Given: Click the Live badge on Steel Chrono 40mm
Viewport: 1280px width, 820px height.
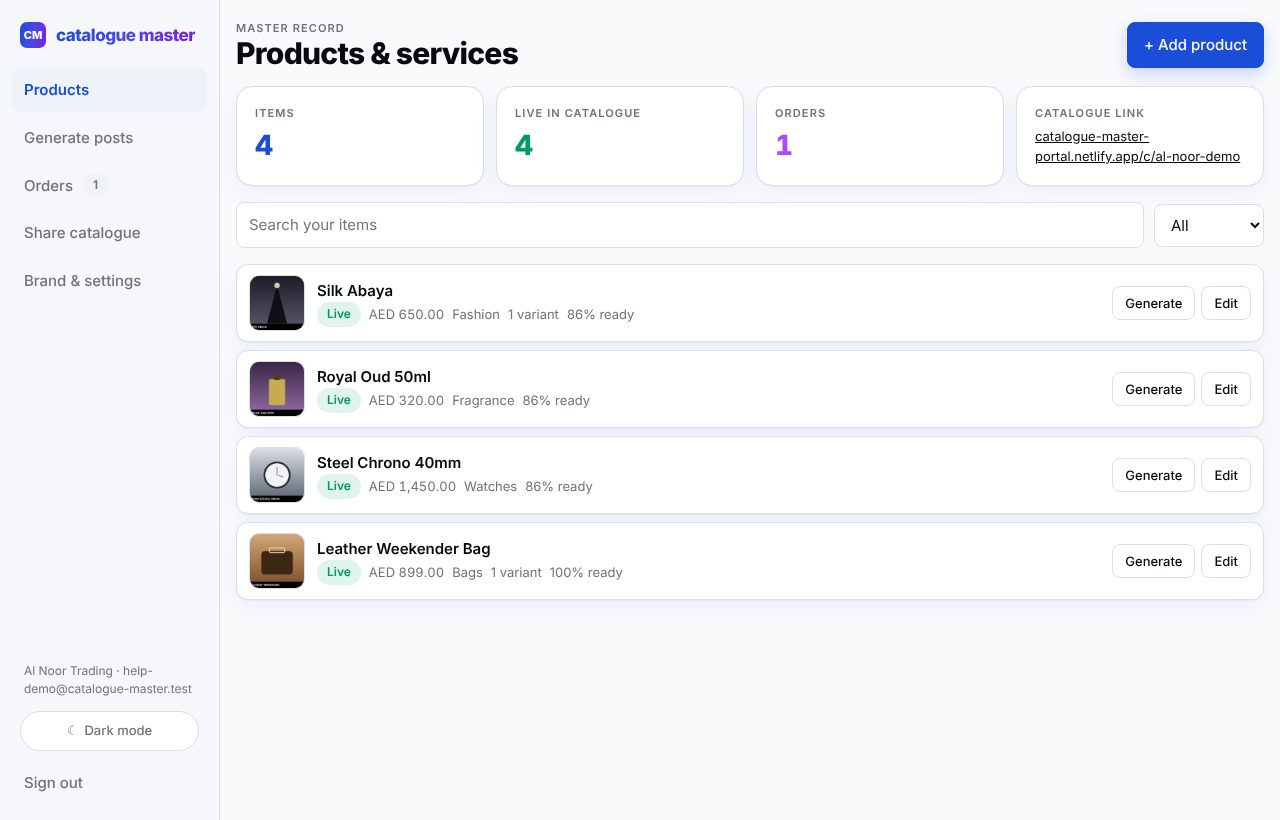Looking at the screenshot, I should tap(339, 486).
